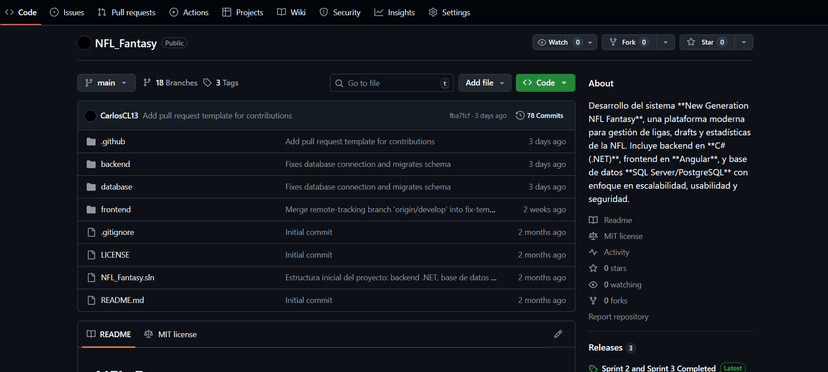The image size is (828, 372).
Task: Click the .github folder icon
Action: click(x=91, y=142)
